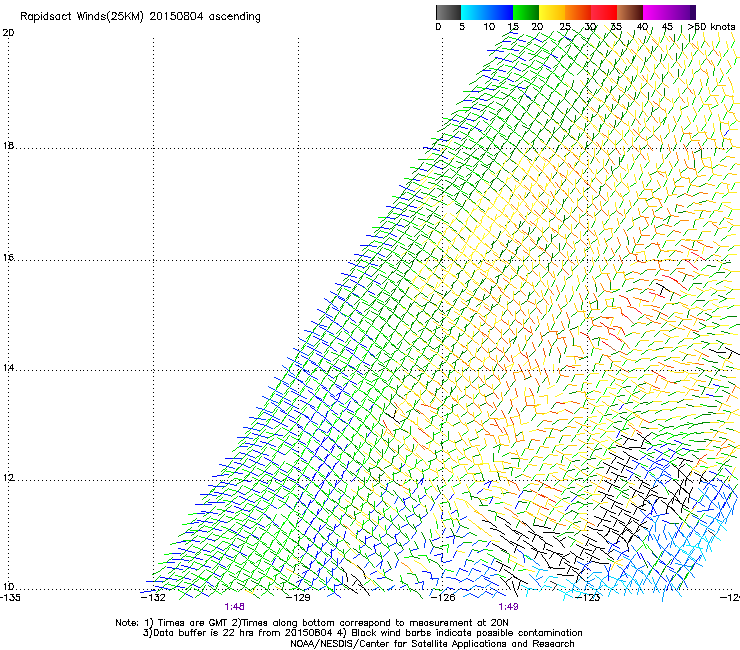The width and height of the screenshot is (740, 650).
Task: Click the purple 1:49 time label
Action: pos(508,607)
